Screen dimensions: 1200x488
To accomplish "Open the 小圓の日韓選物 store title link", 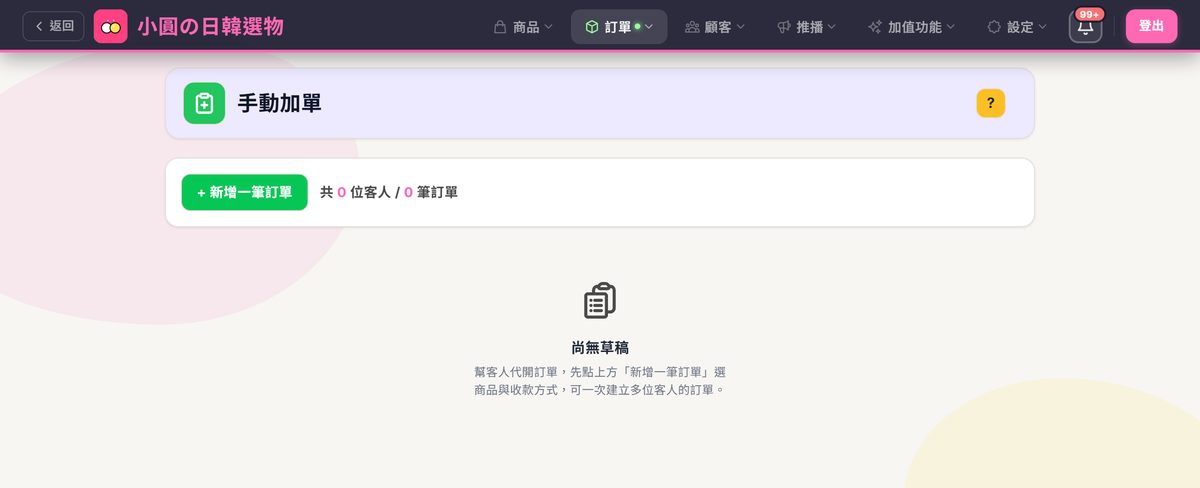I will click(210, 26).
